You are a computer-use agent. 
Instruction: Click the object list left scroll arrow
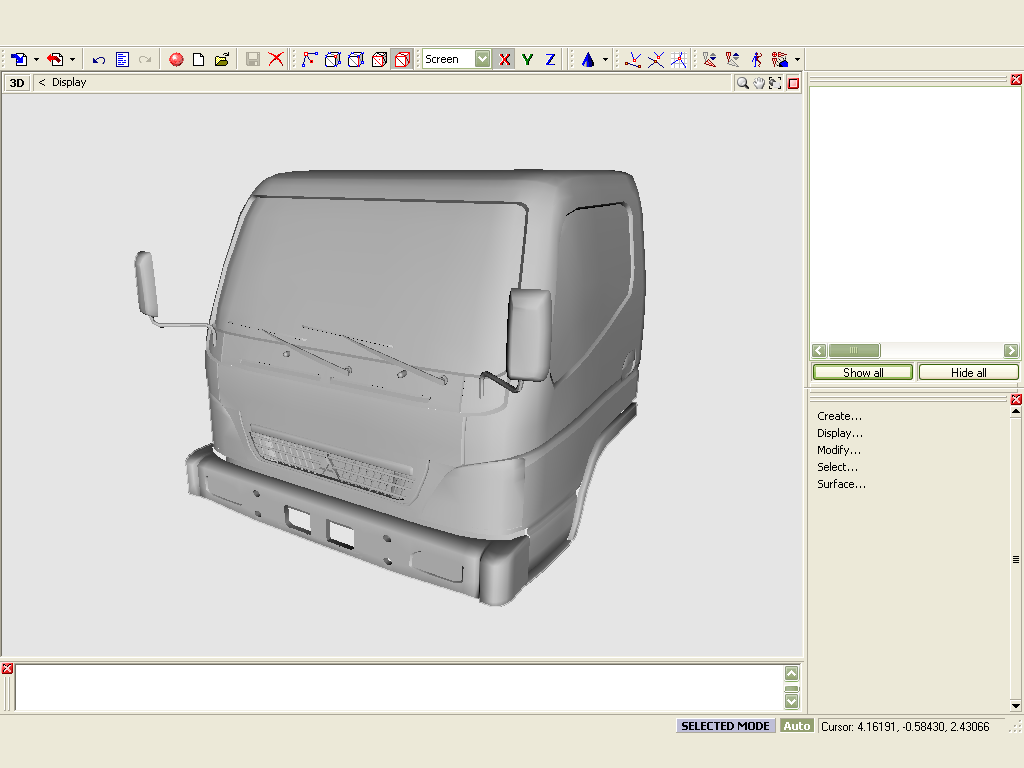point(819,351)
